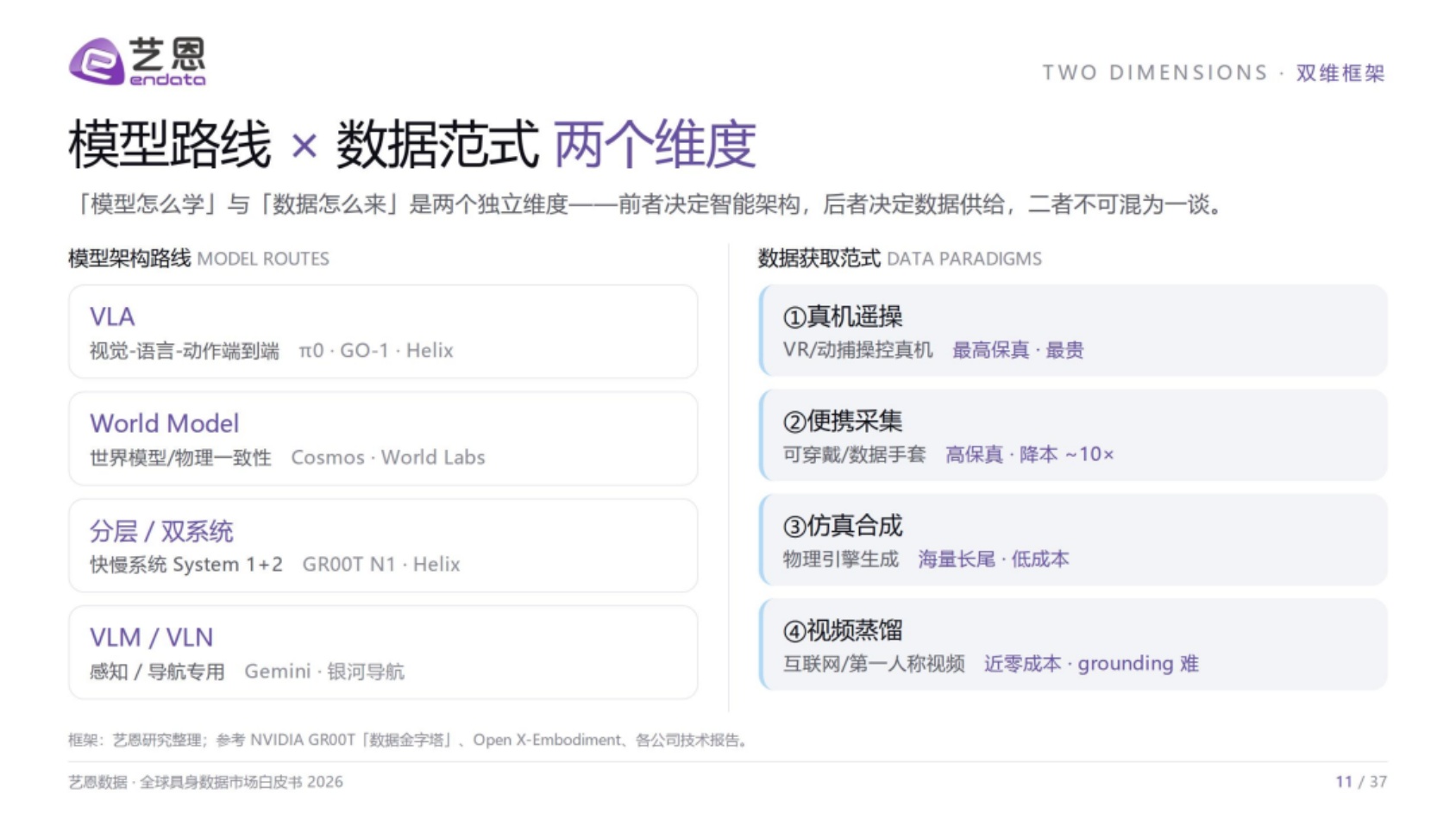1456x819 pixels.
Task: Click 视觉-语言-动作端到端 description
Action: pos(185,351)
